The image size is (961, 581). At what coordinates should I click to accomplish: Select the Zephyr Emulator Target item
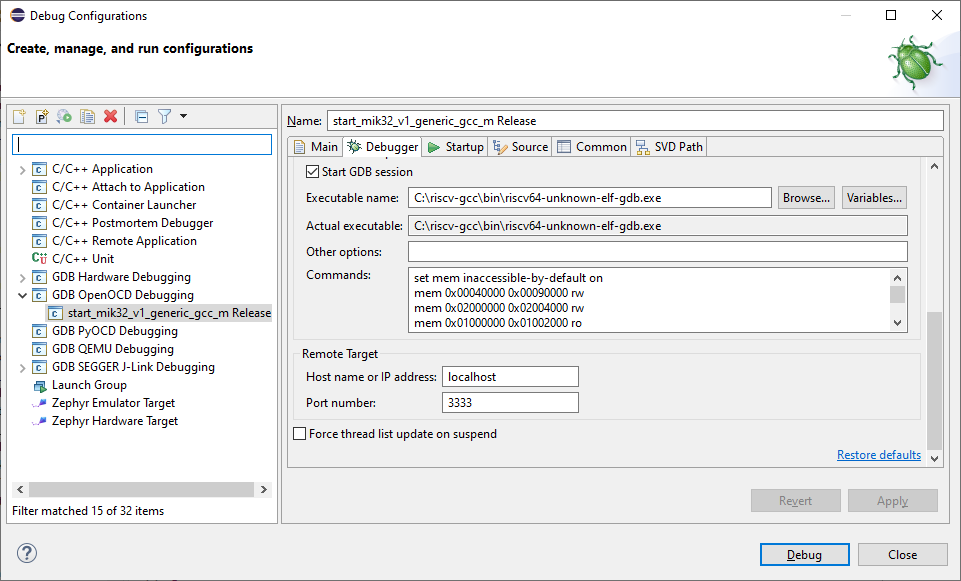(x=113, y=403)
